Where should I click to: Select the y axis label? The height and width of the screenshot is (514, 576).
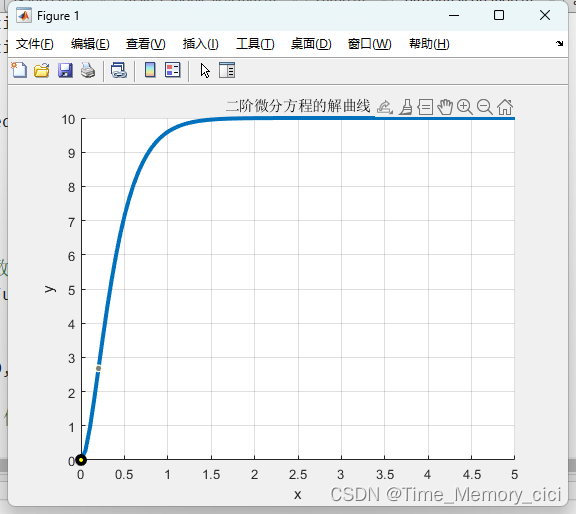(50, 289)
